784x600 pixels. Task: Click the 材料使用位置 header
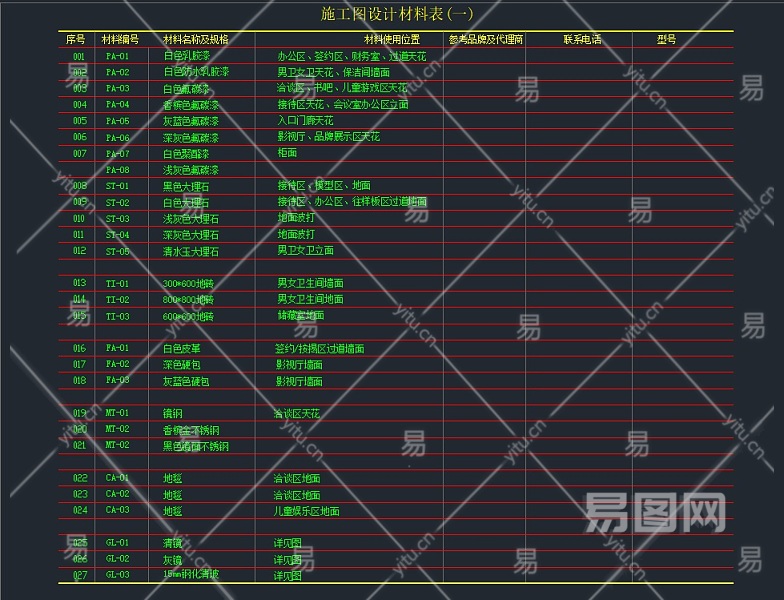point(392,40)
